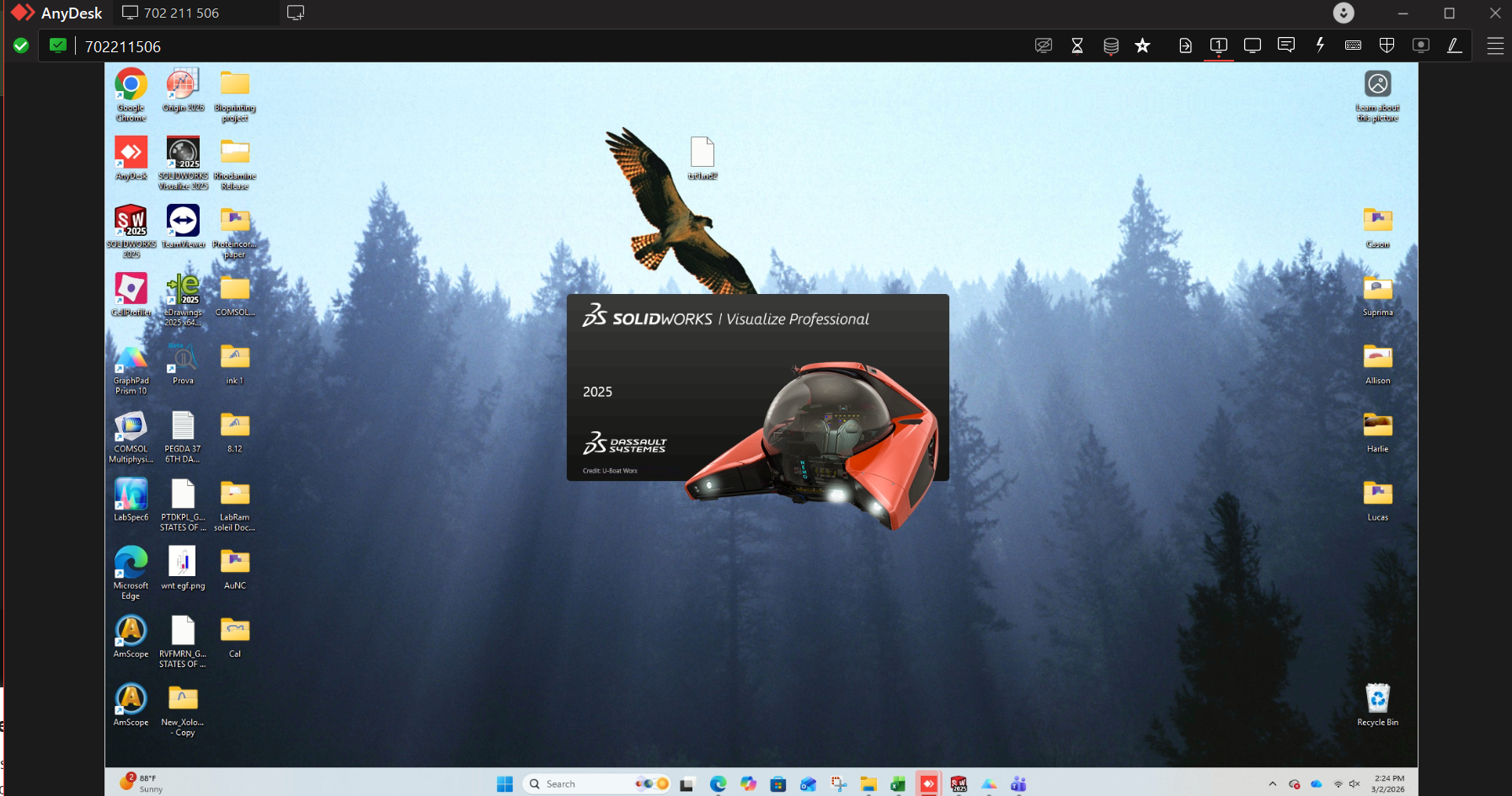Image resolution: width=1512 pixels, height=796 pixels.
Task: Open Excel from remote taskbar
Action: (898, 784)
